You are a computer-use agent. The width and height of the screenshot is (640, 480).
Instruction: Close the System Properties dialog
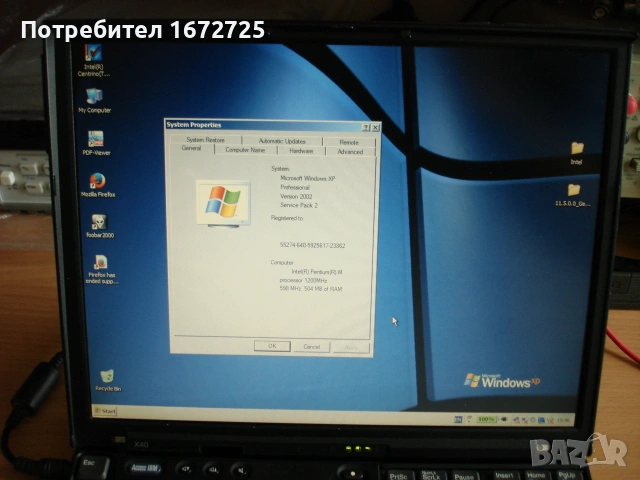tap(376, 128)
